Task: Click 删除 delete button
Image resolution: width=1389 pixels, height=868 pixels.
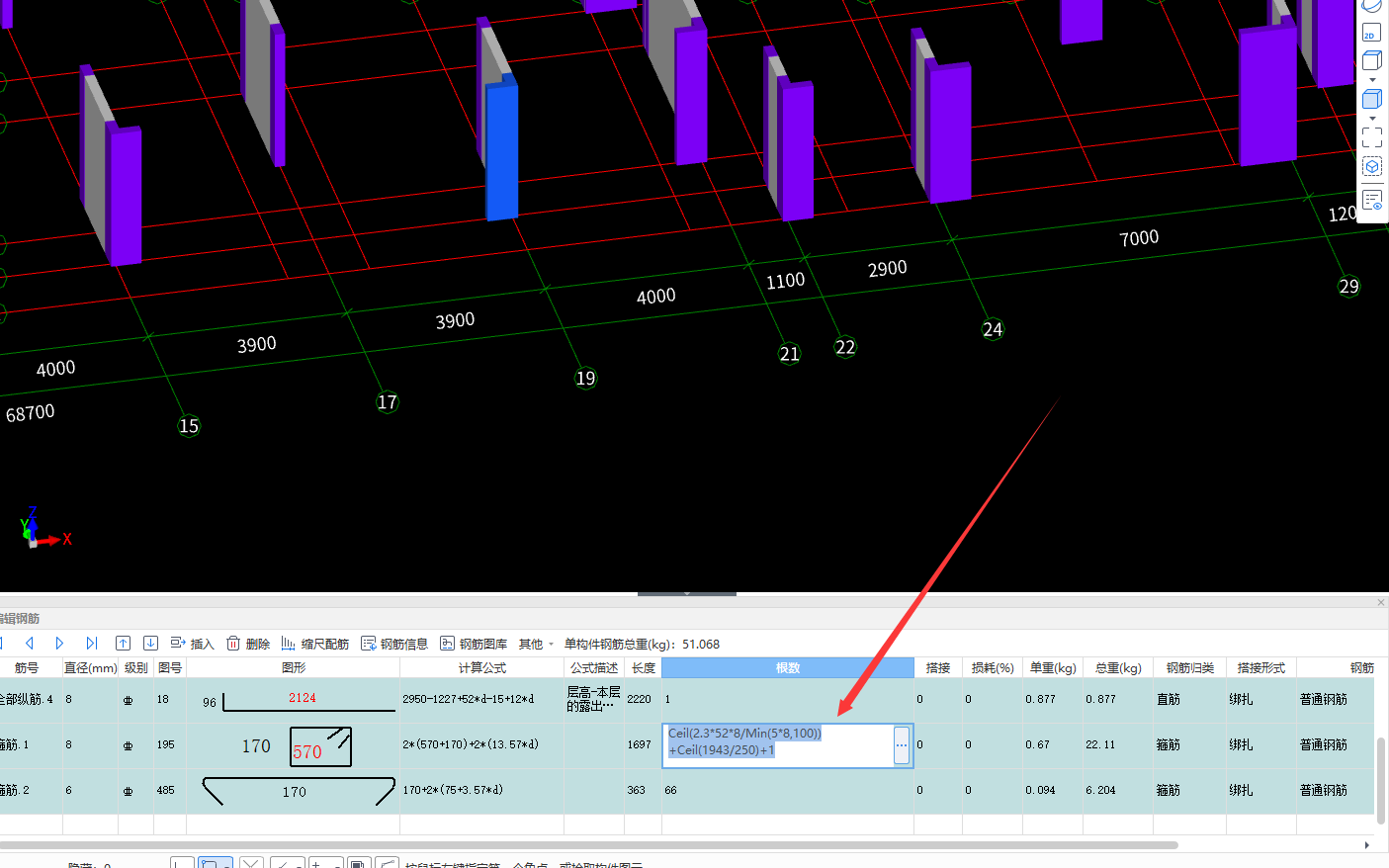Action: point(248,644)
